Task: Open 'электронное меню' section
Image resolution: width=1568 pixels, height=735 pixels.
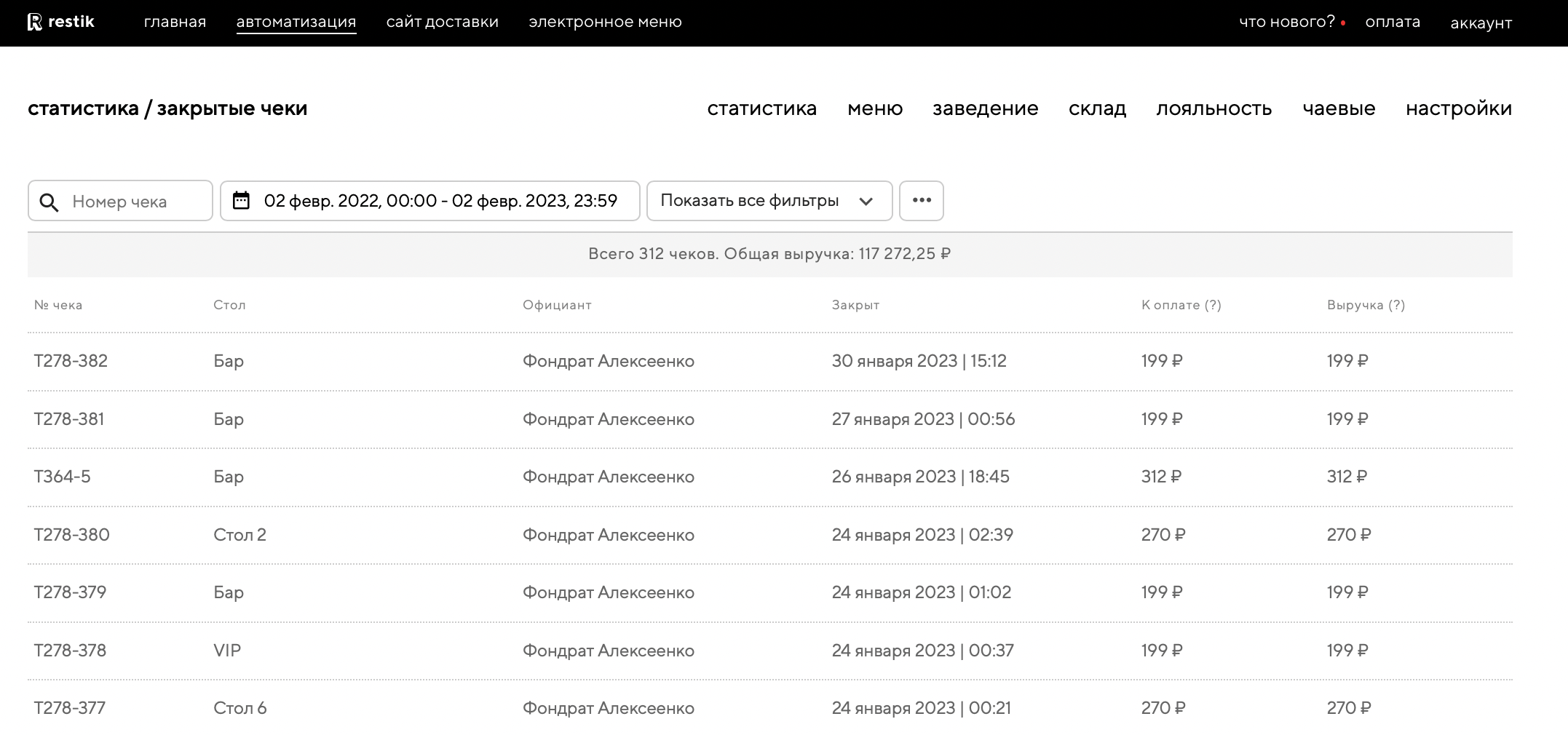Action: coord(605,22)
